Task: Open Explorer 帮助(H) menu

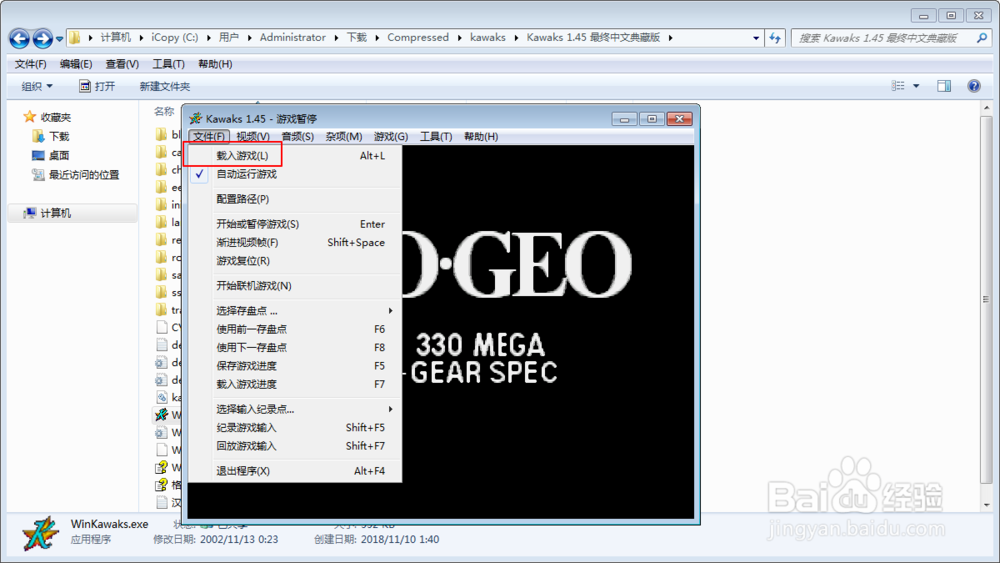Action: point(215,64)
